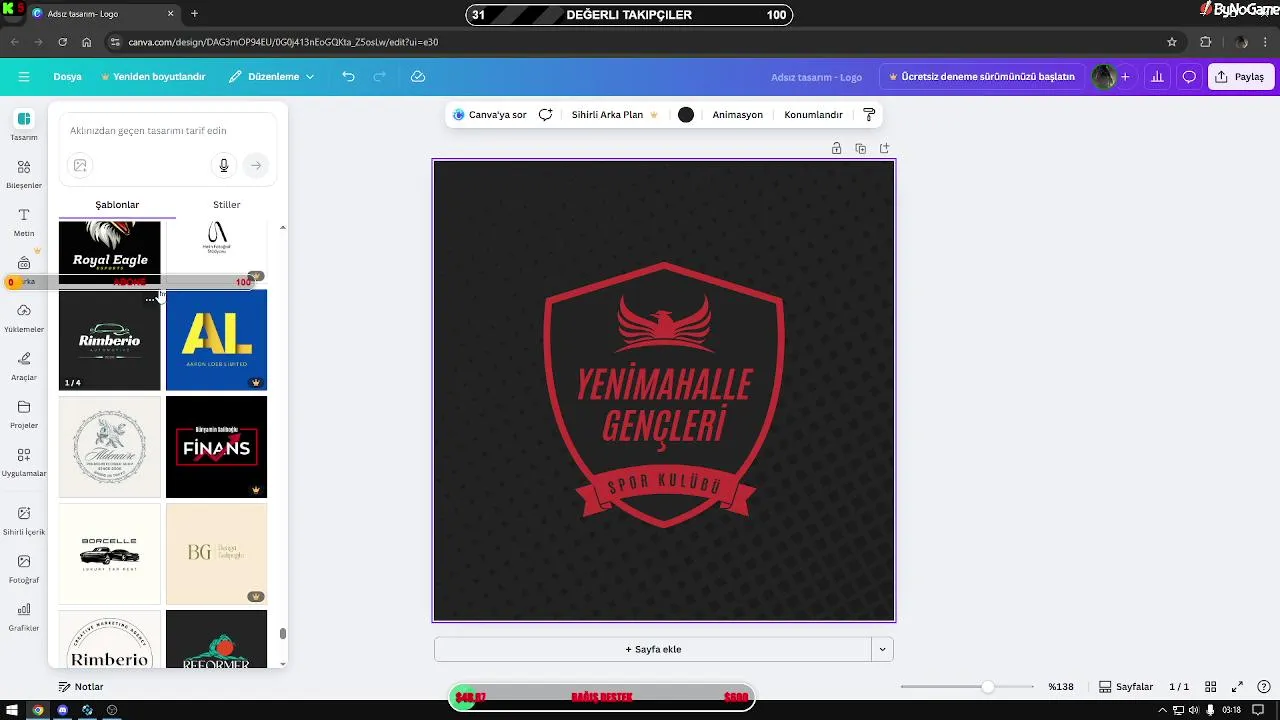Click the refresh icon beside Canva'ya sor
Image resolution: width=1280 pixels, height=720 pixels.
pyautogui.click(x=545, y=115)
